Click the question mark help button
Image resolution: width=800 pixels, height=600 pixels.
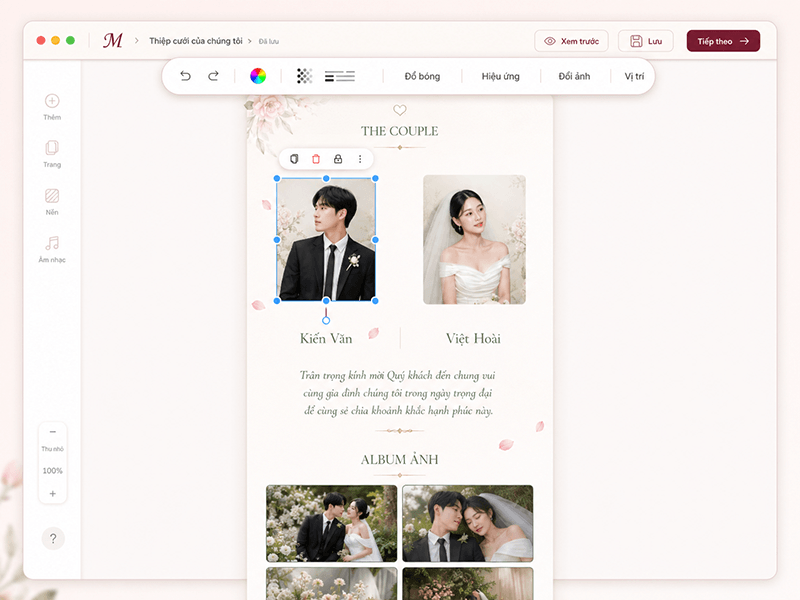(53, 538)
